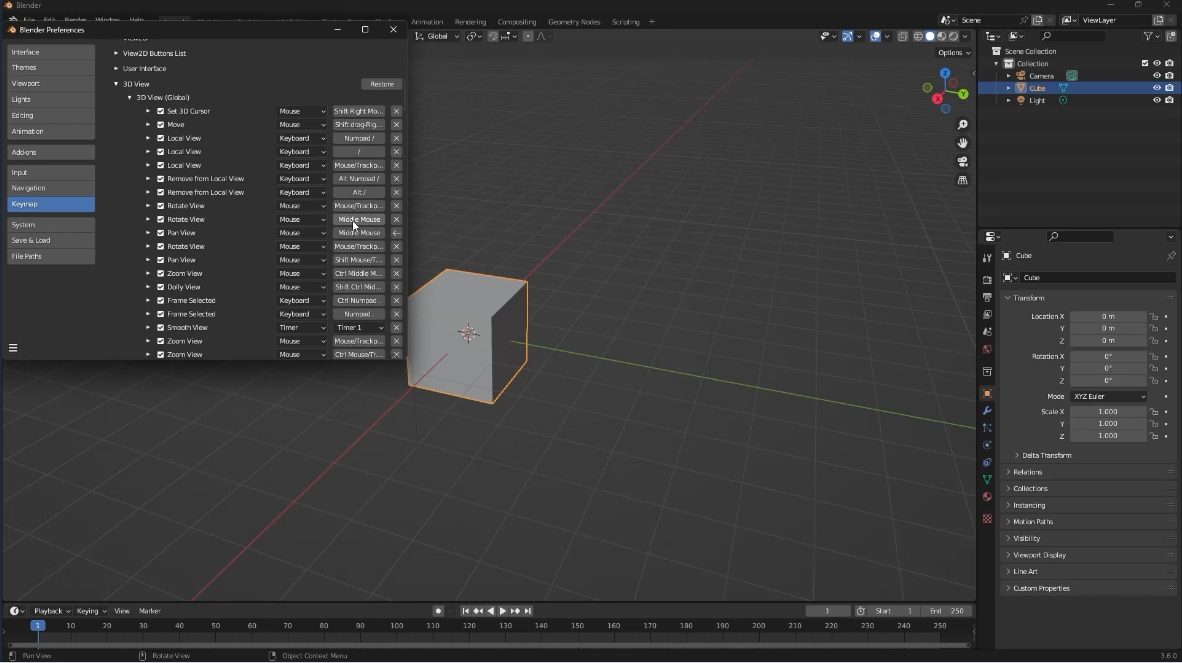Click Restore button for 3D View keymap
Screen dimensions: 1182x663
click(x=381, y=84)
